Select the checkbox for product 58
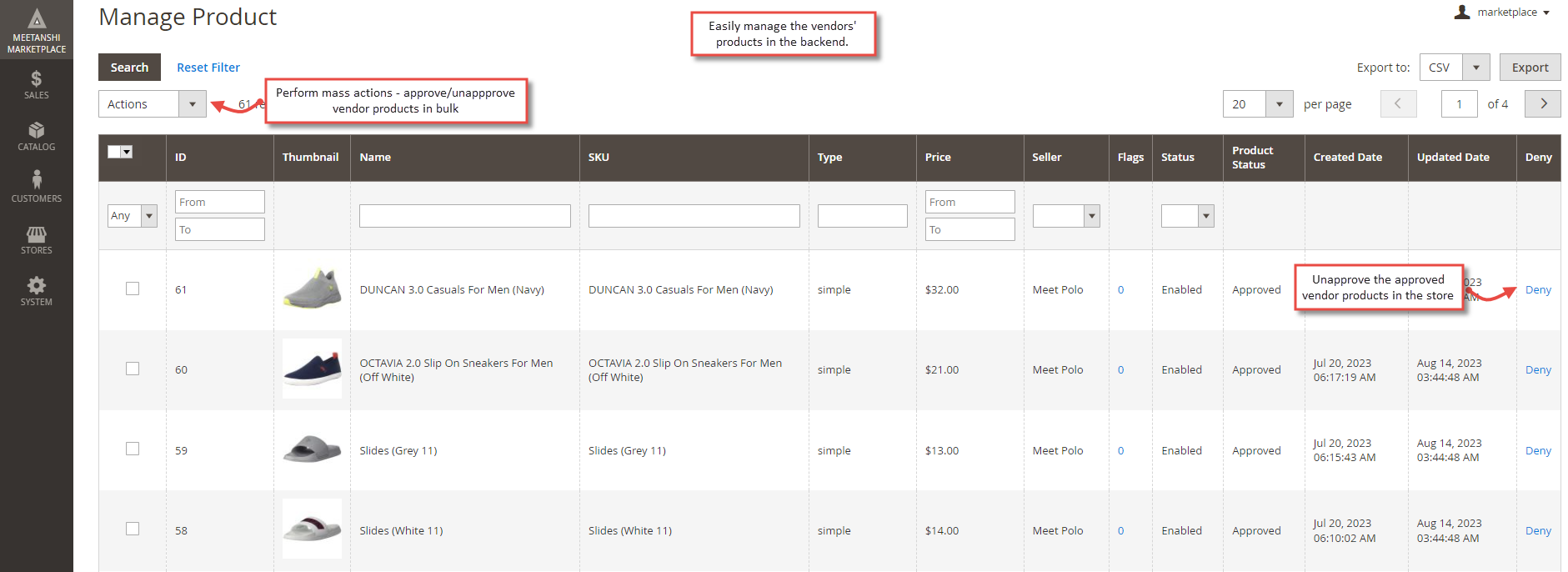 133,529
